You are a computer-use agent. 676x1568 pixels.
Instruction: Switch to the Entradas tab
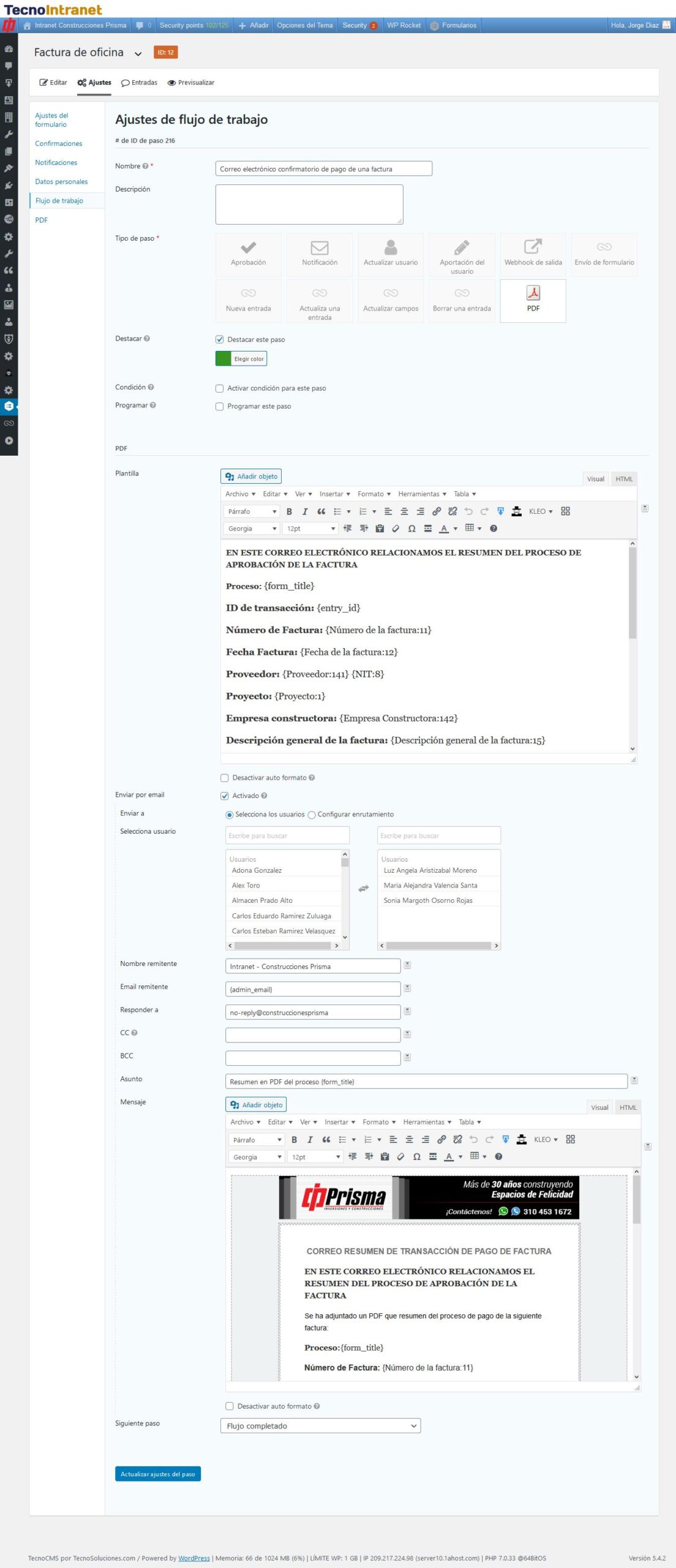(x=139, y=83)
